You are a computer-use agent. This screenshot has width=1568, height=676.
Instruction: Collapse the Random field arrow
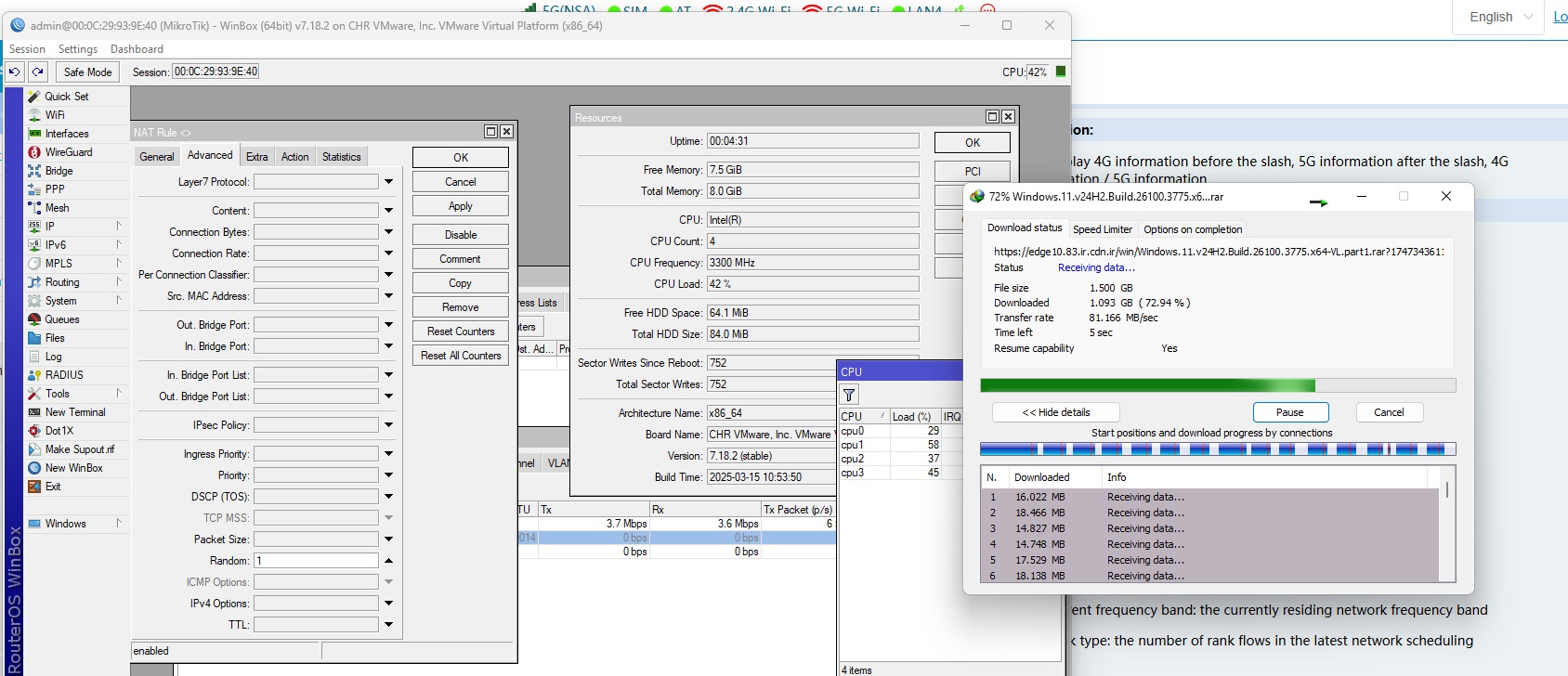pyautogui.click(x=388, y=561)
